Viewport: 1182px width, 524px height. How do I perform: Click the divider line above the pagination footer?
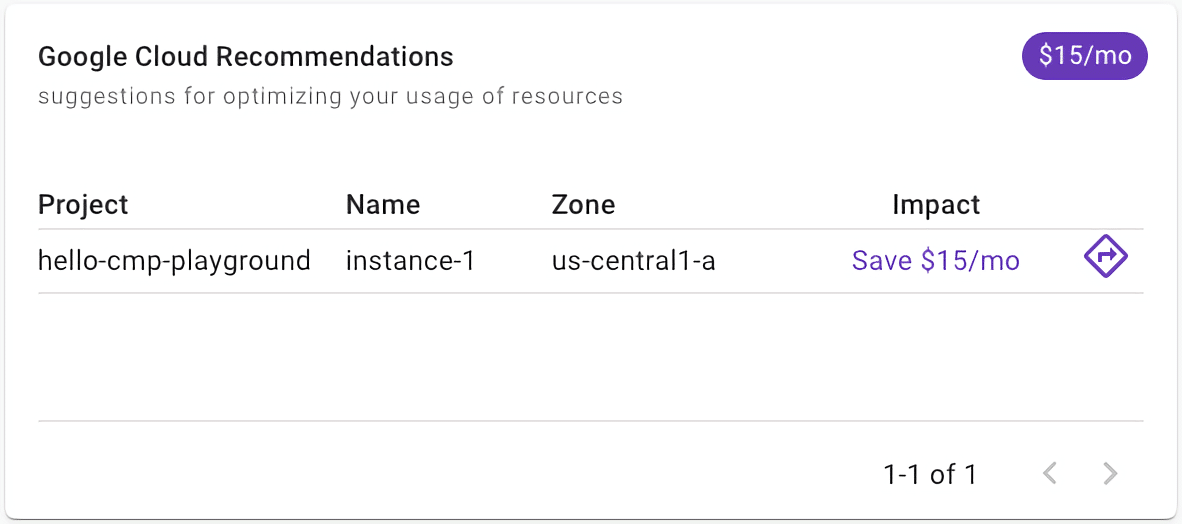[x=590, y=421]
